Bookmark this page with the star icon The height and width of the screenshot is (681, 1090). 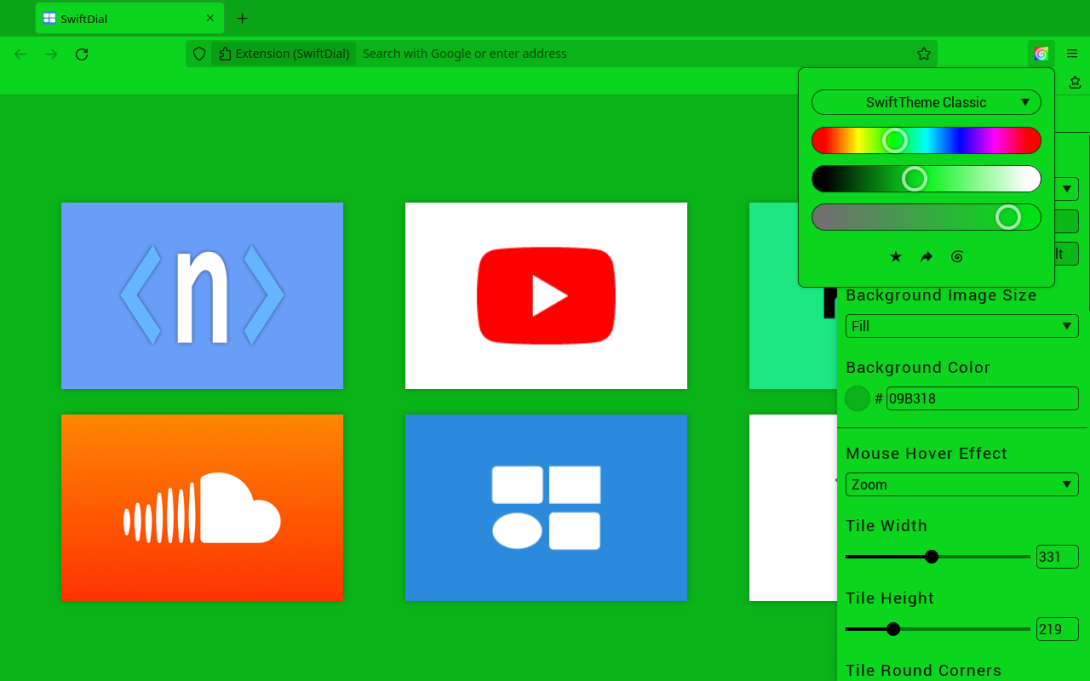pyautogui.click(x=923, y=54)
